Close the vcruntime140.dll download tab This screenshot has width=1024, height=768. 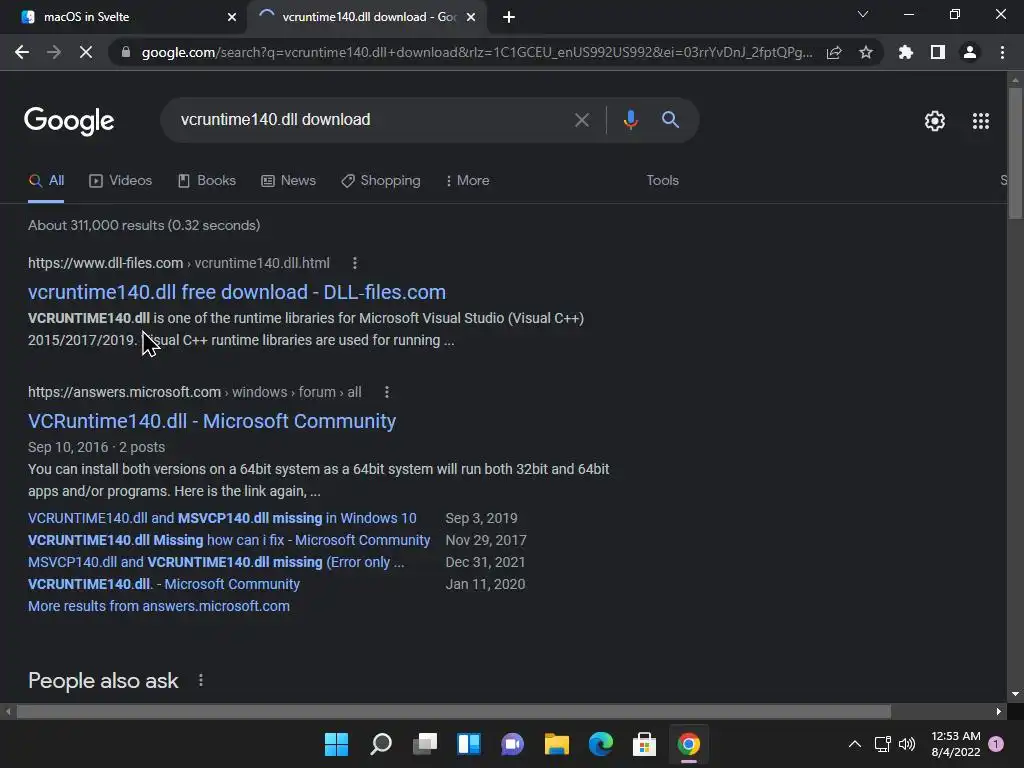(x=471, y=17)
